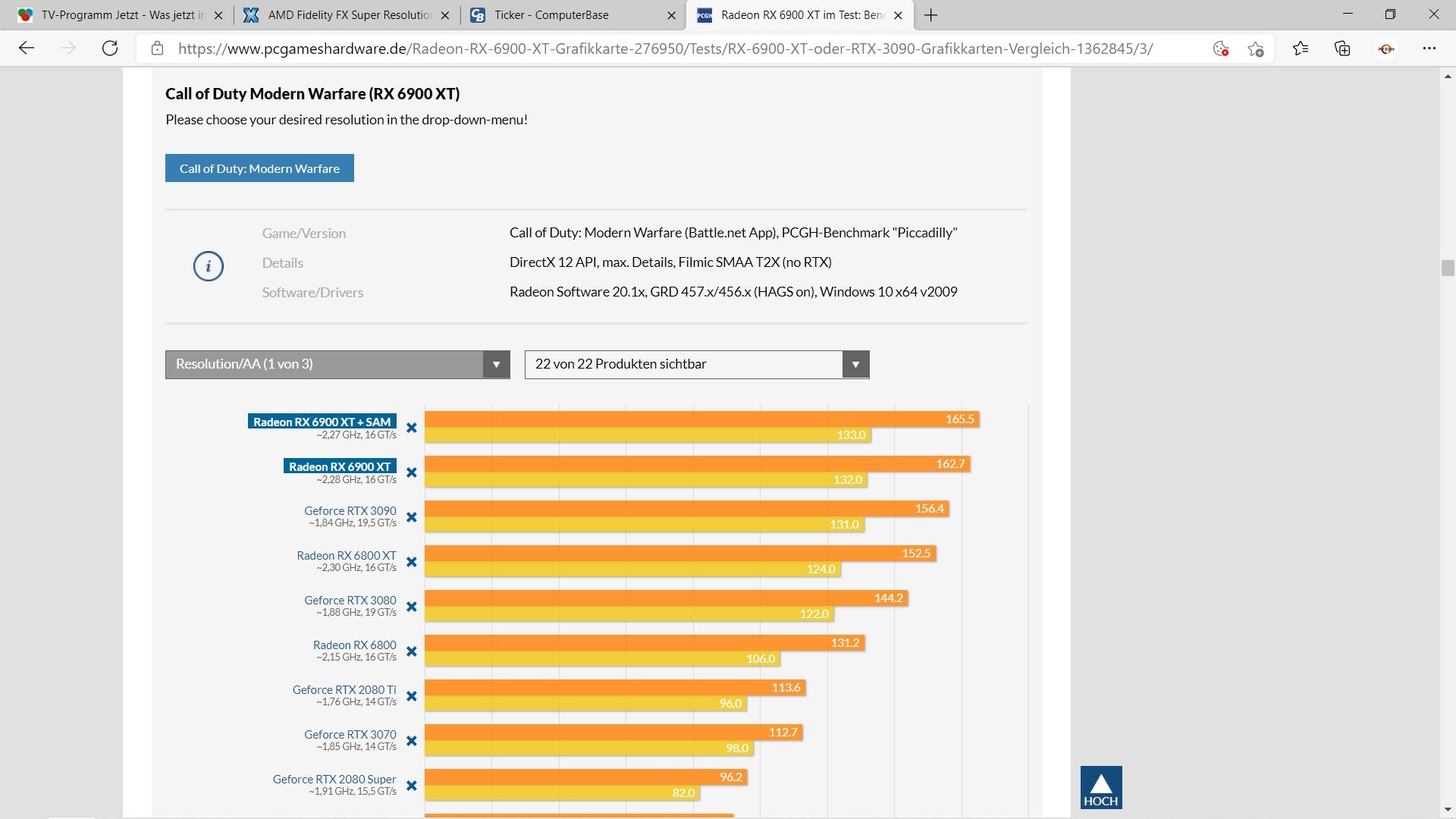Viewport: 1456px width, 819px height.
Task: Remove Radeon RX 6900 XT + SAM entry
Action: pyautogui.click(x=411, y=428)
